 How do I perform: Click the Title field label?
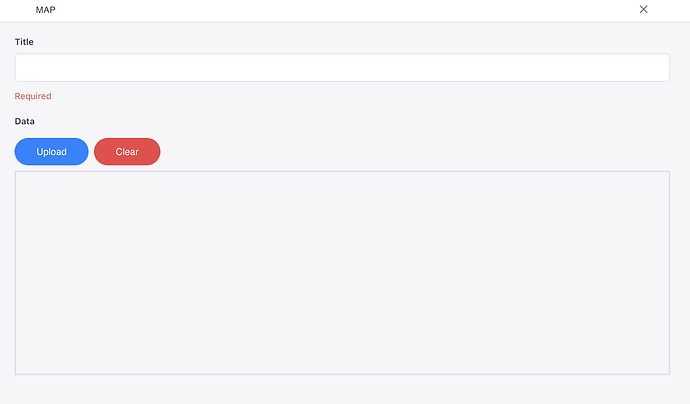pos(24,42)
